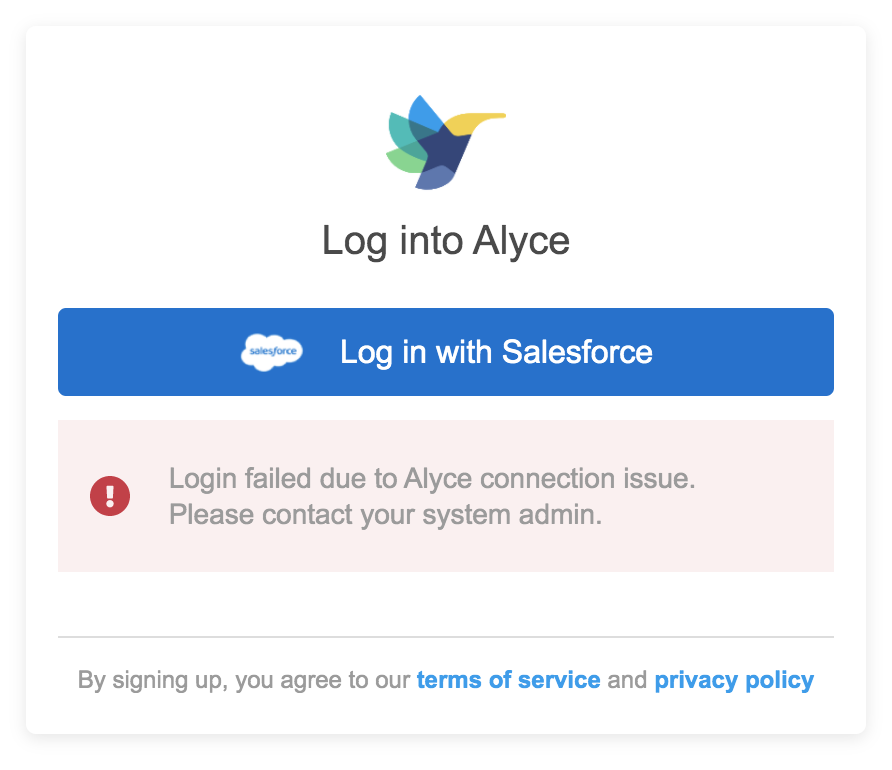Click the hummingbird's green wing feather

(405, 161)
